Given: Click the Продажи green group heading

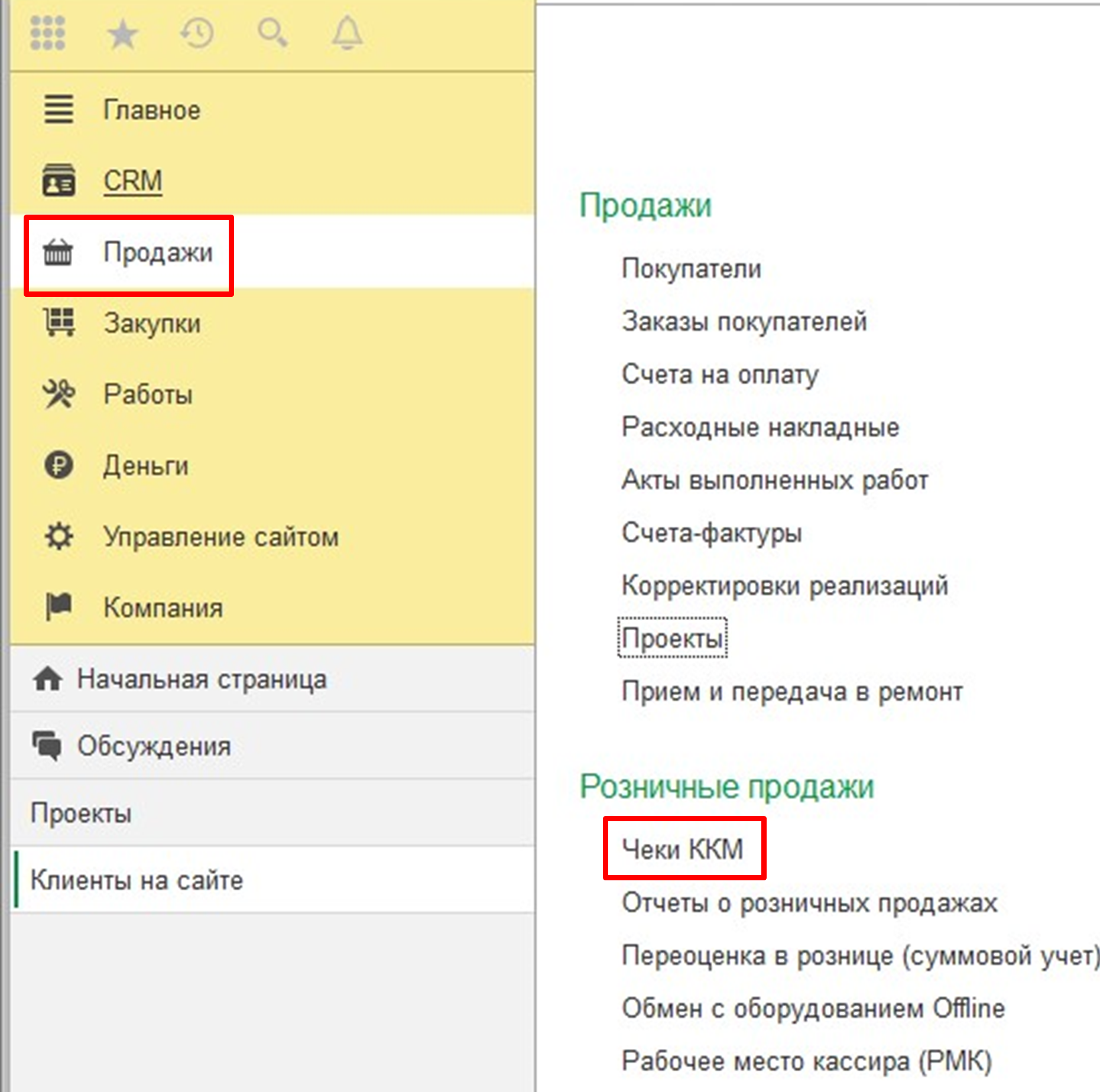Looking at the screenshot, I should coord(645,206).
